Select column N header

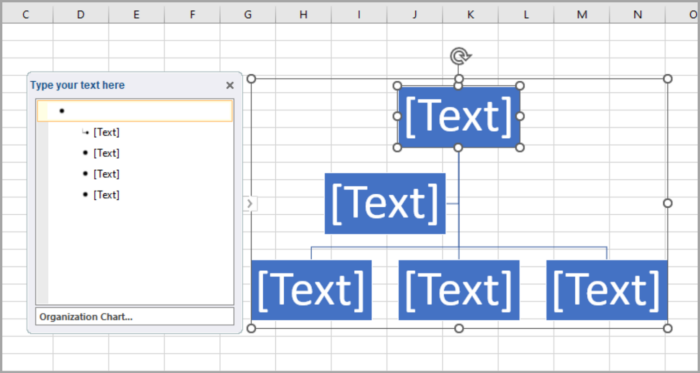[638, 15]
